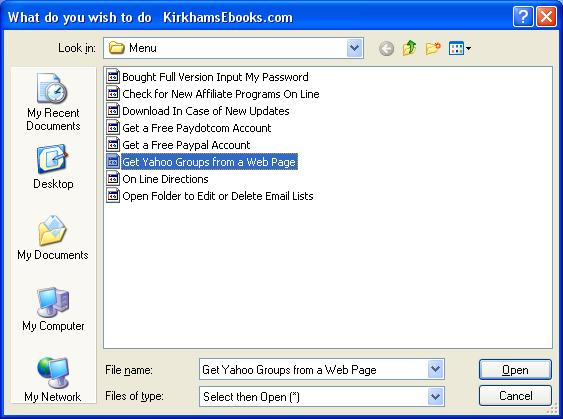Click the Open button

pos(515,369)
